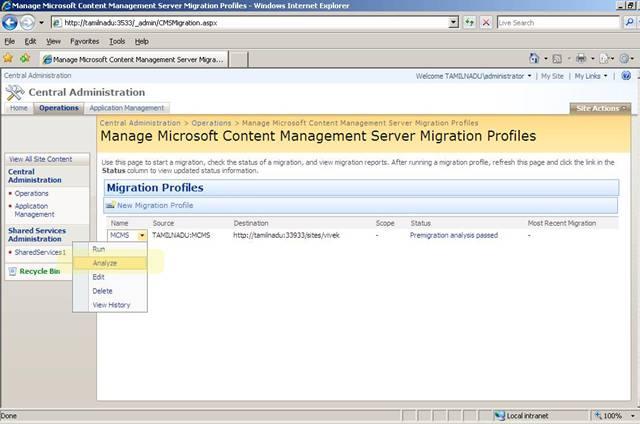Click Central Administration breadcrumb link

point(140,123)
